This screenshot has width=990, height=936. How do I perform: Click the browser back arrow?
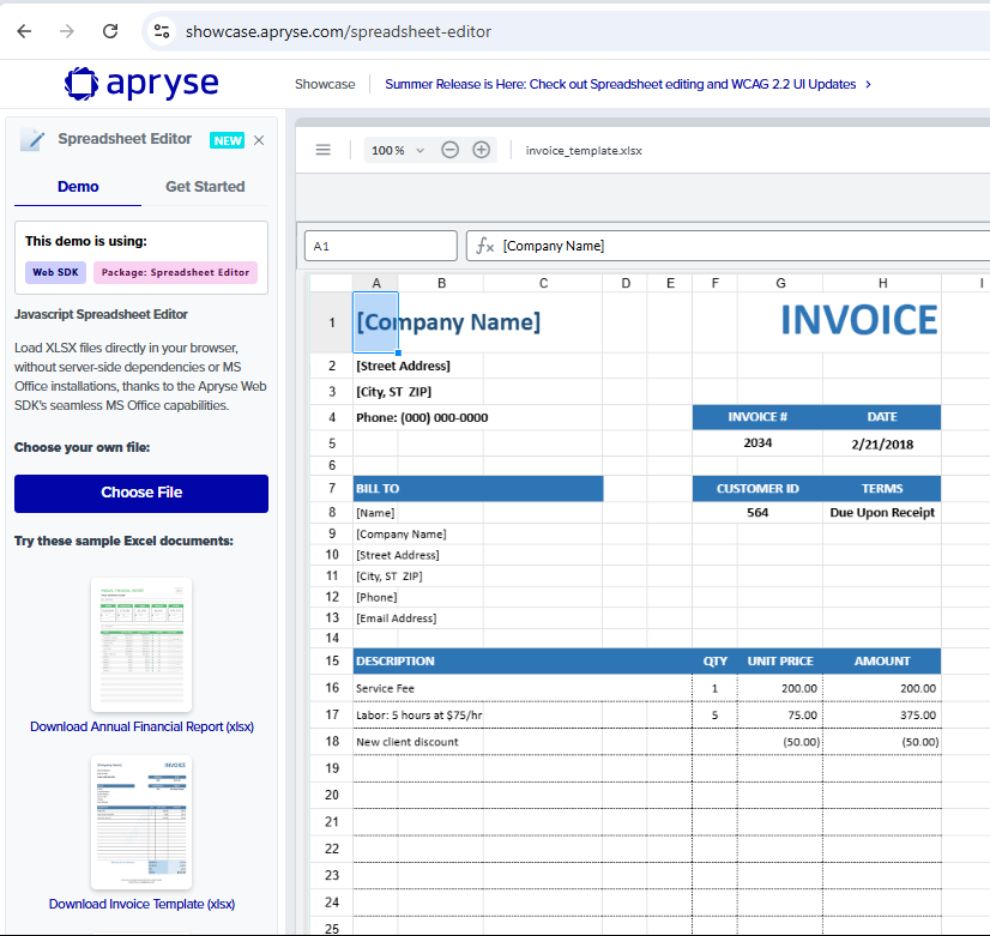coord(24,31)
